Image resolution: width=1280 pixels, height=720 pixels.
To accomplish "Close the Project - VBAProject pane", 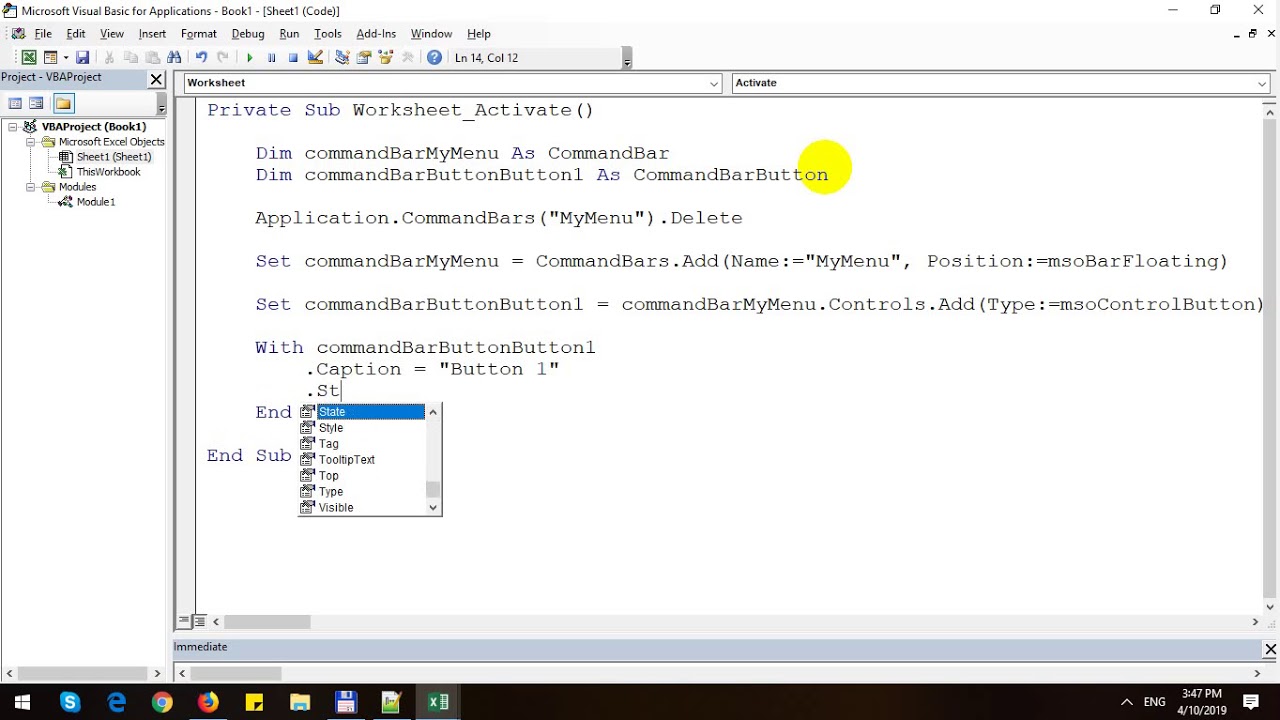I will [x=156, y=78].
